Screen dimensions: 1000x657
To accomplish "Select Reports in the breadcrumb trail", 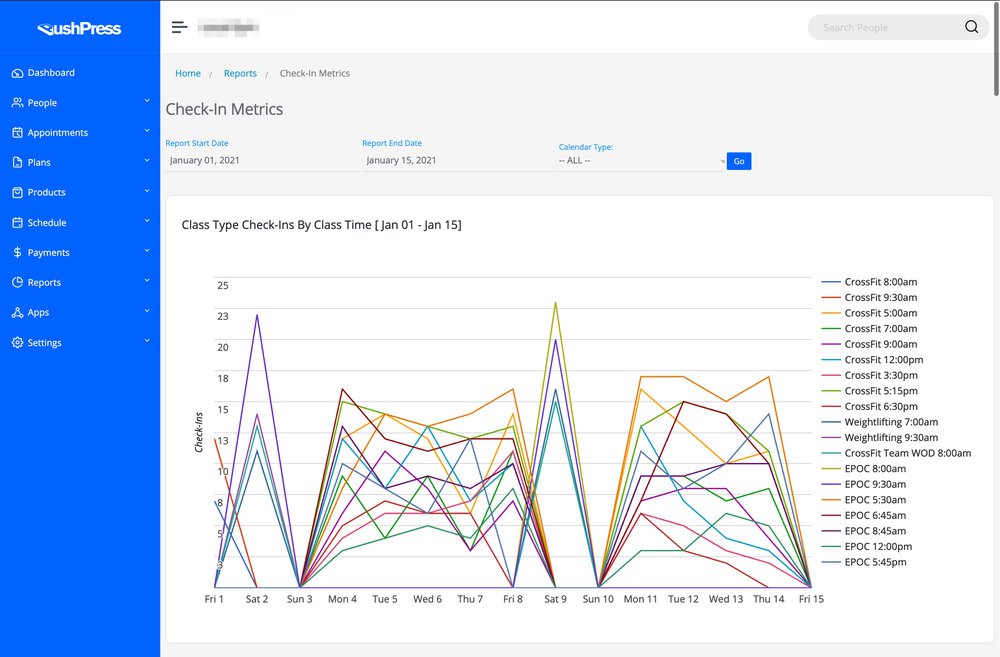I will [x=240, y=73].
